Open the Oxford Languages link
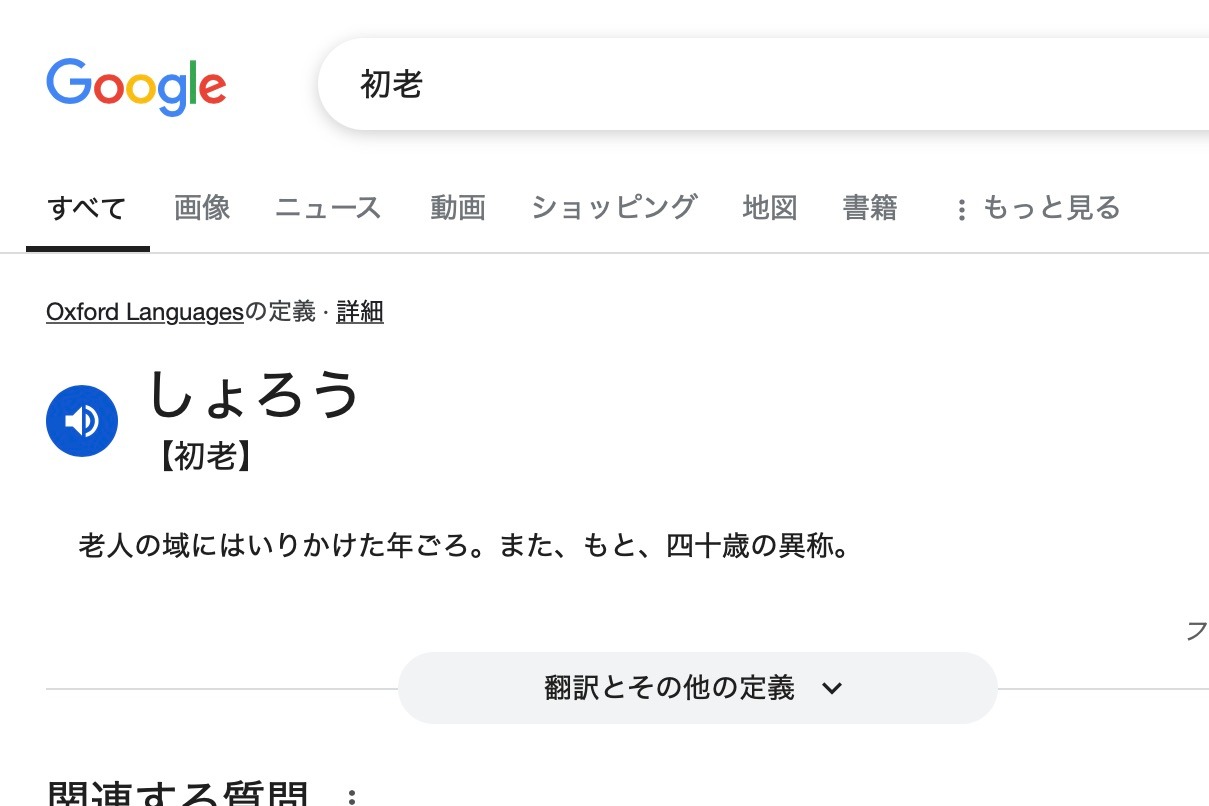Viewport: 1209px width, 806px height. 145,312
